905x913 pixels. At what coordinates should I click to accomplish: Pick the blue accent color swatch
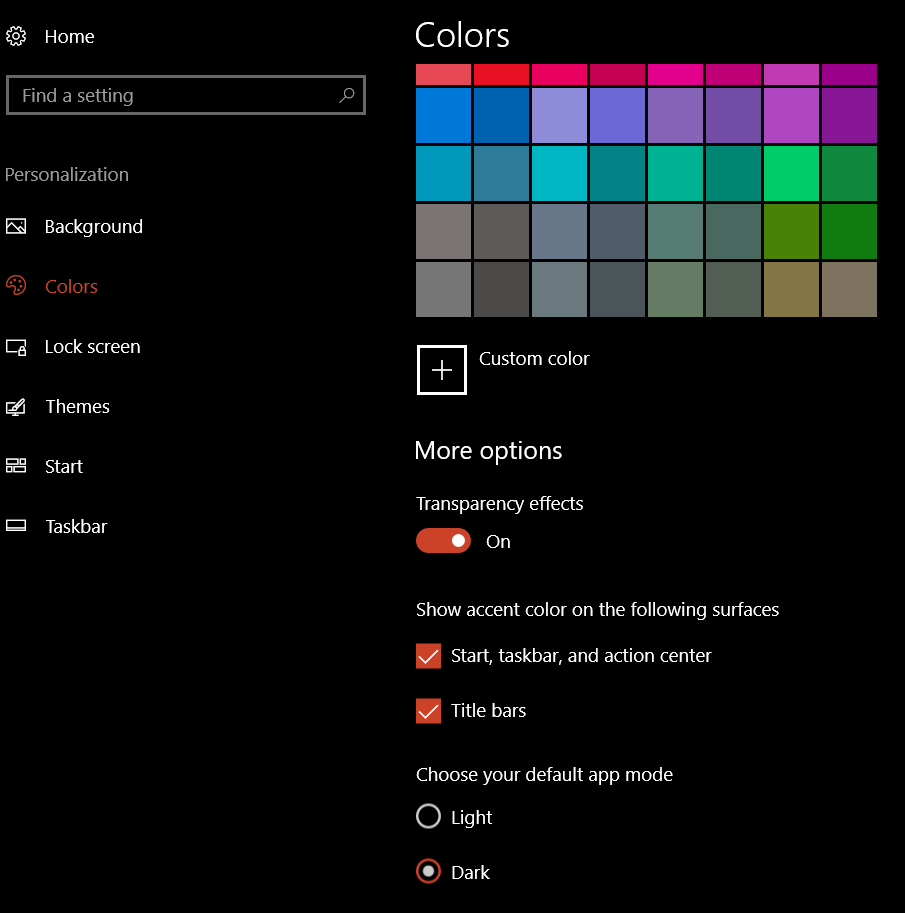(x=443, y=115)
